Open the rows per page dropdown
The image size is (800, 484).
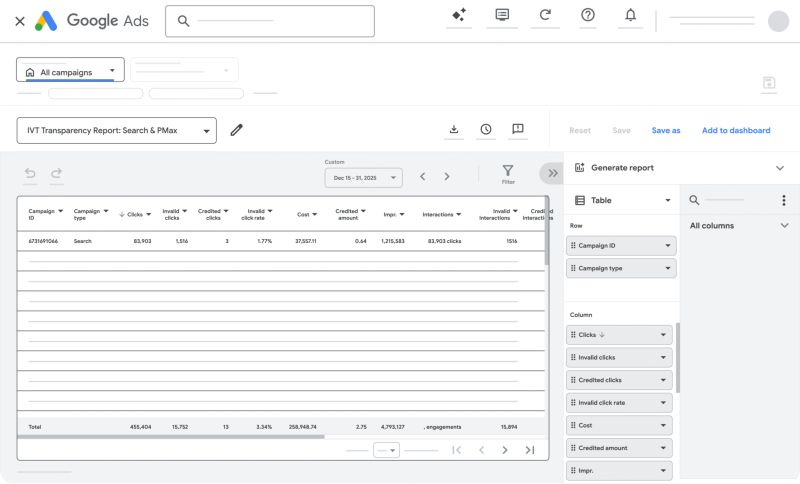tap(386, 450)
